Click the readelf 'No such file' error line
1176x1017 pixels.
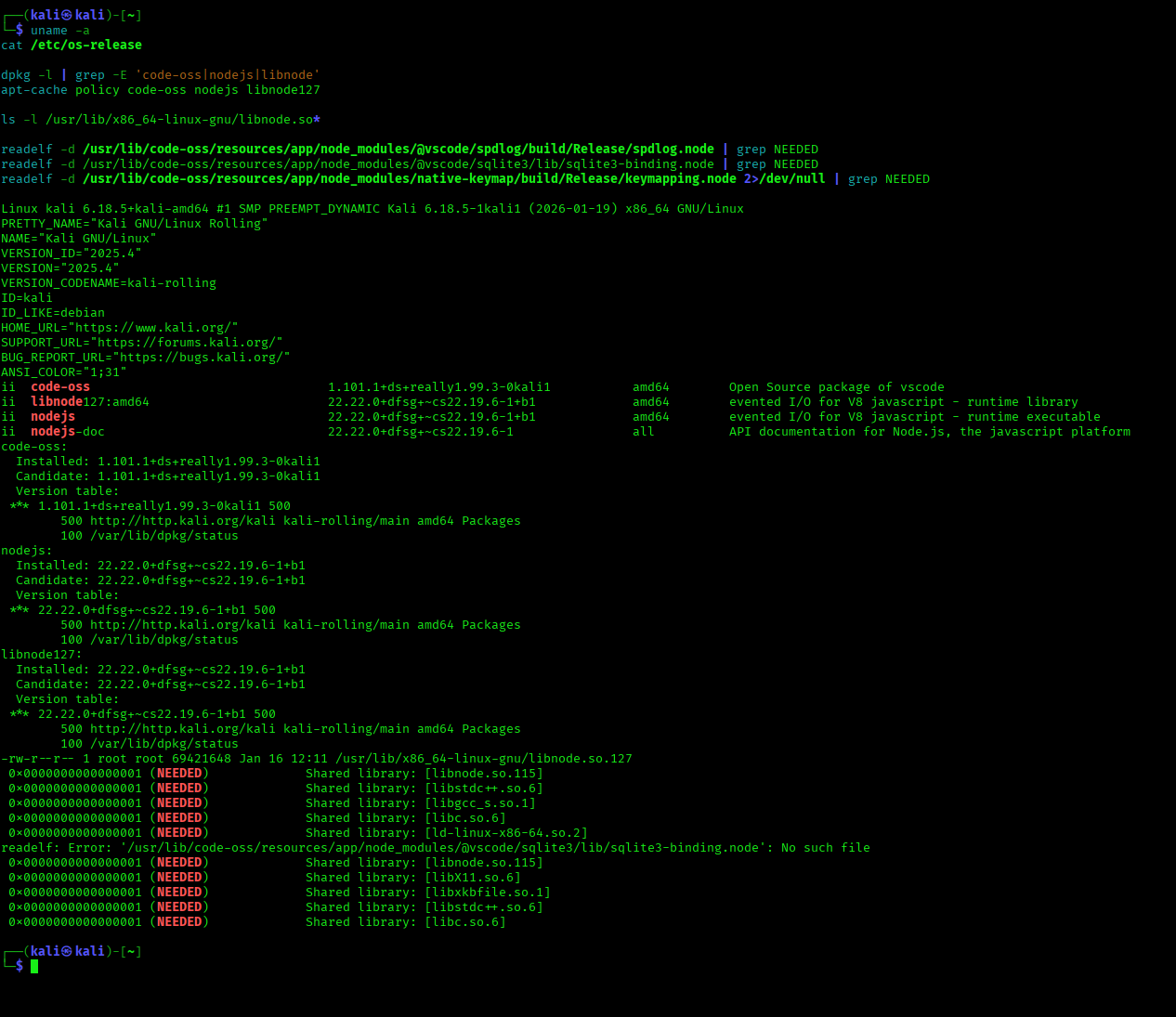435,848
